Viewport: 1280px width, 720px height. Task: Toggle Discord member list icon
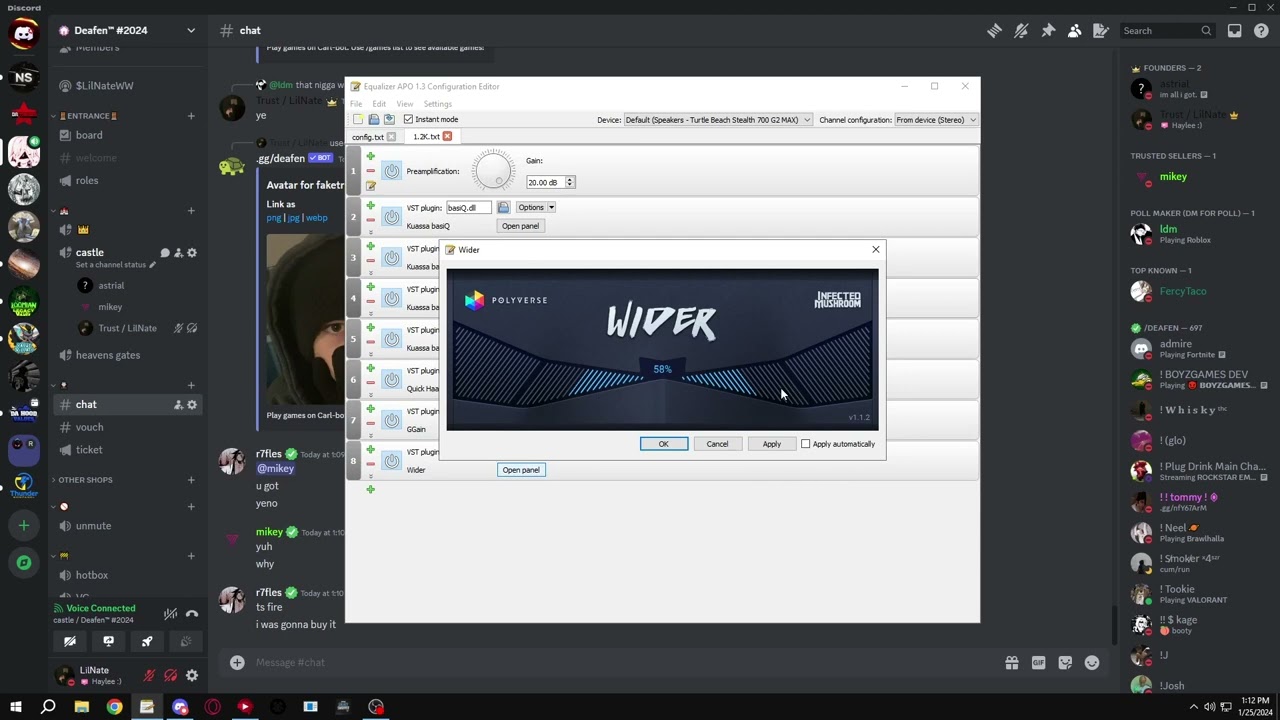(1074, 31)
